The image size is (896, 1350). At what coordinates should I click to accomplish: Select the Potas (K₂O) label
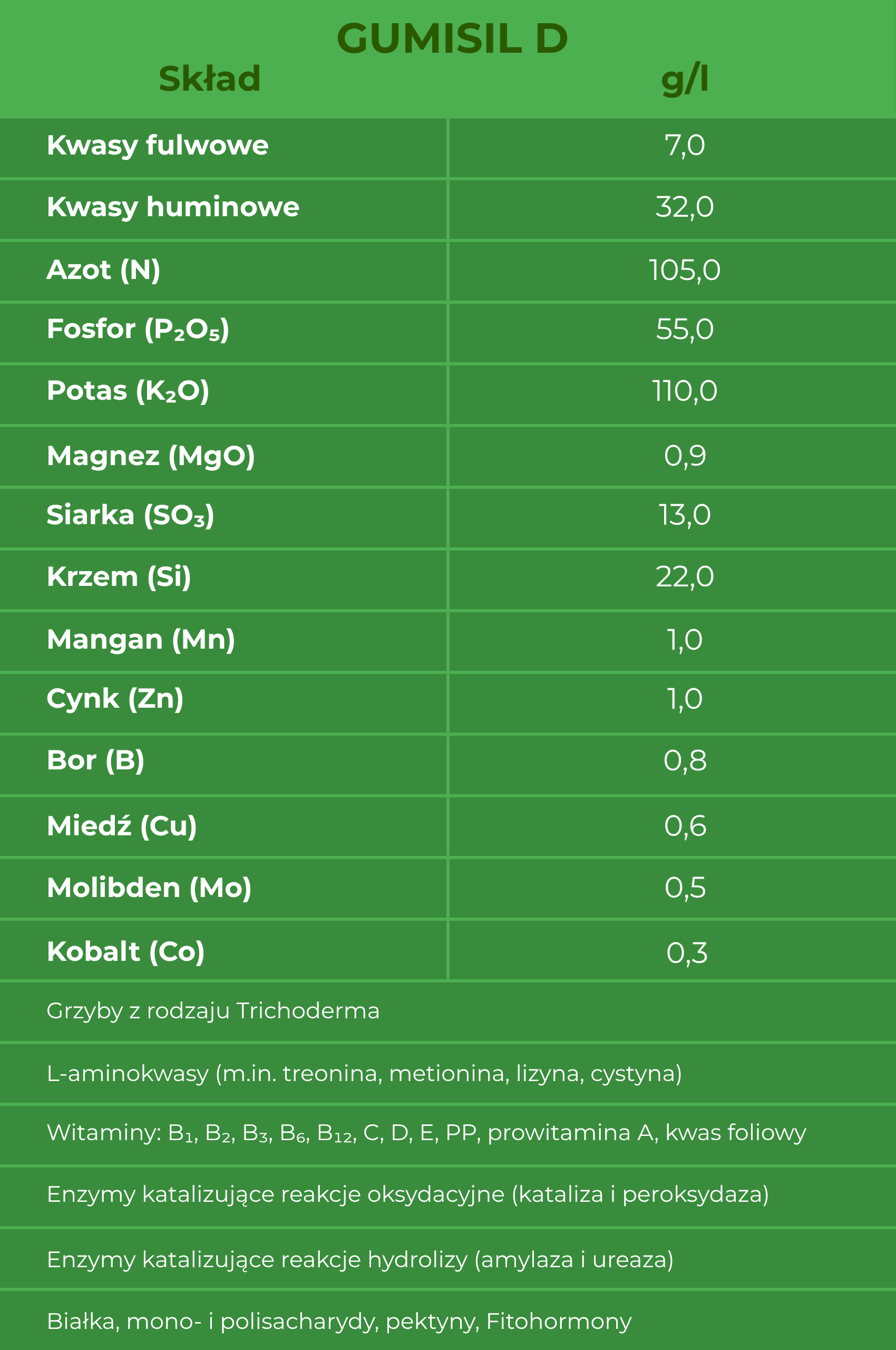point(128,391)
